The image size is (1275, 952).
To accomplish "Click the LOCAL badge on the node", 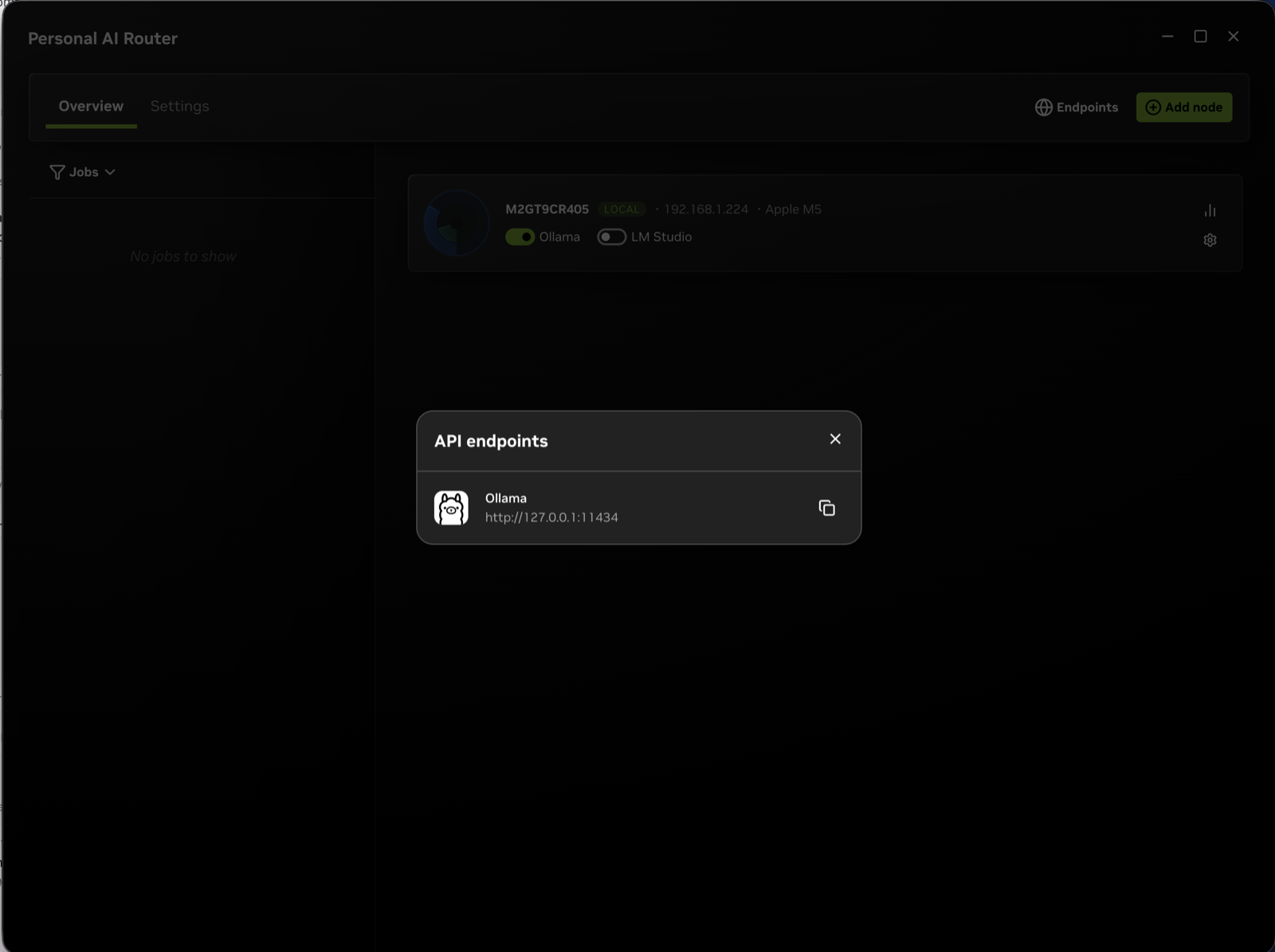I will pos(622,210).
